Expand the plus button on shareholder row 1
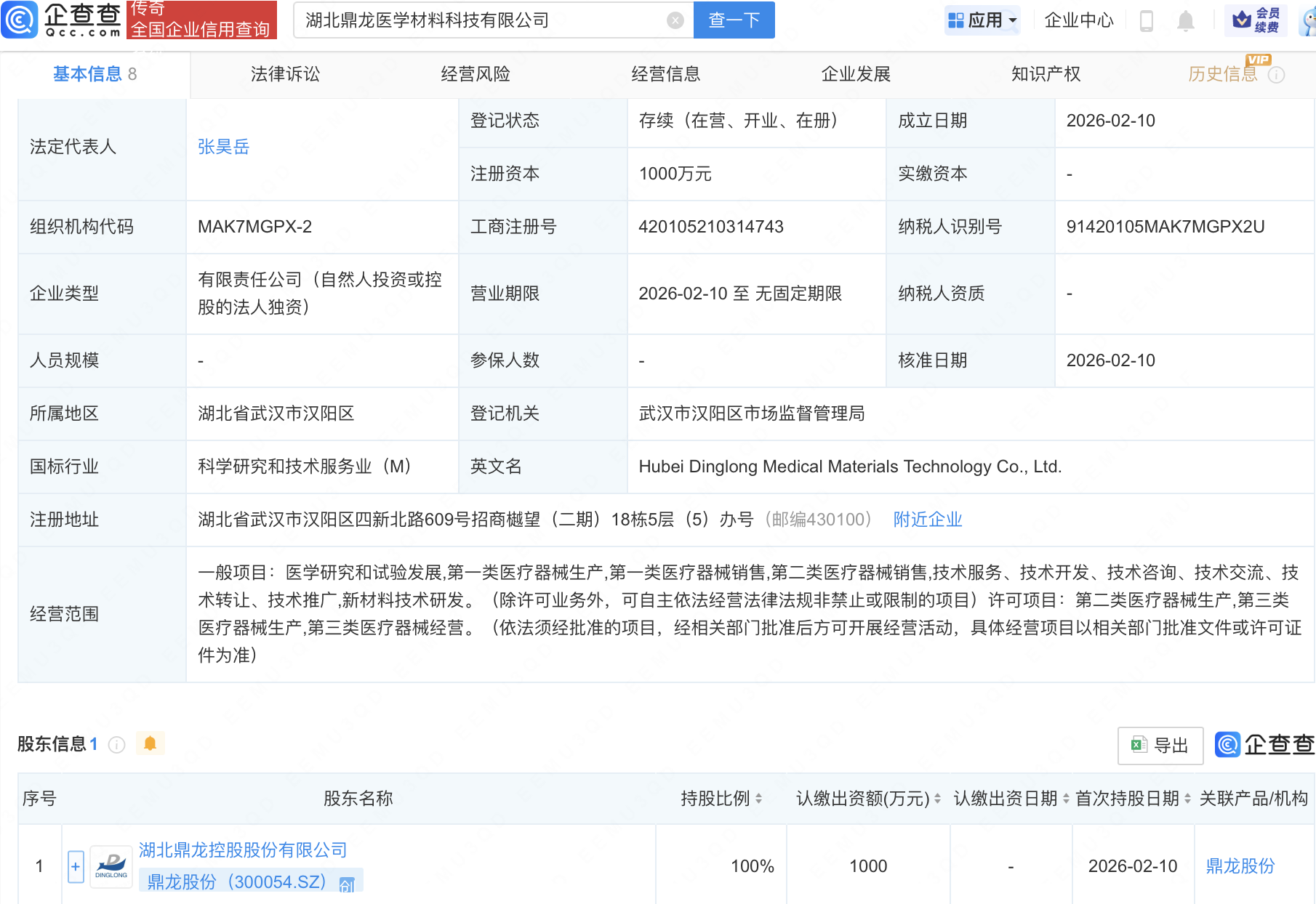Screen dimensions: 1316x904 coord(75,865)
